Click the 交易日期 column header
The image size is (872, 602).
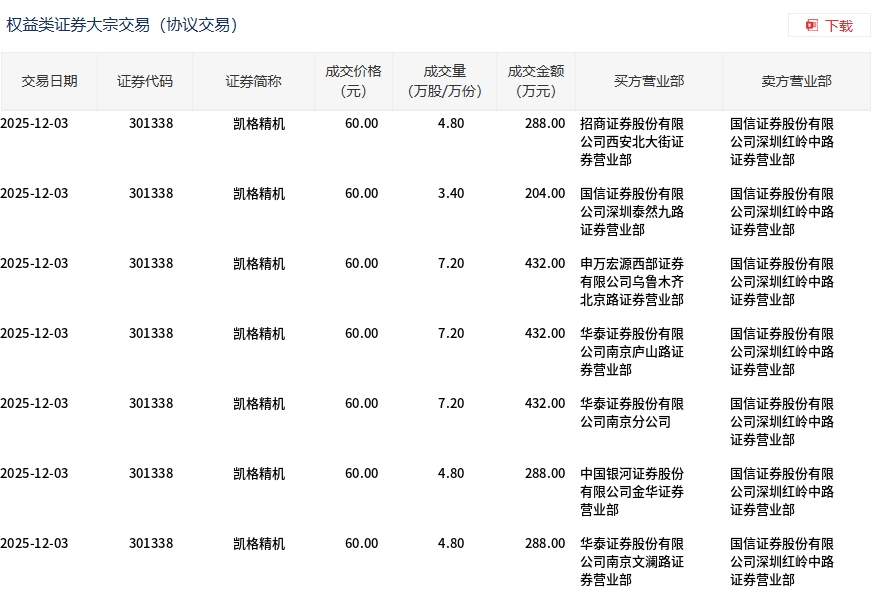(x=49, y=81)
